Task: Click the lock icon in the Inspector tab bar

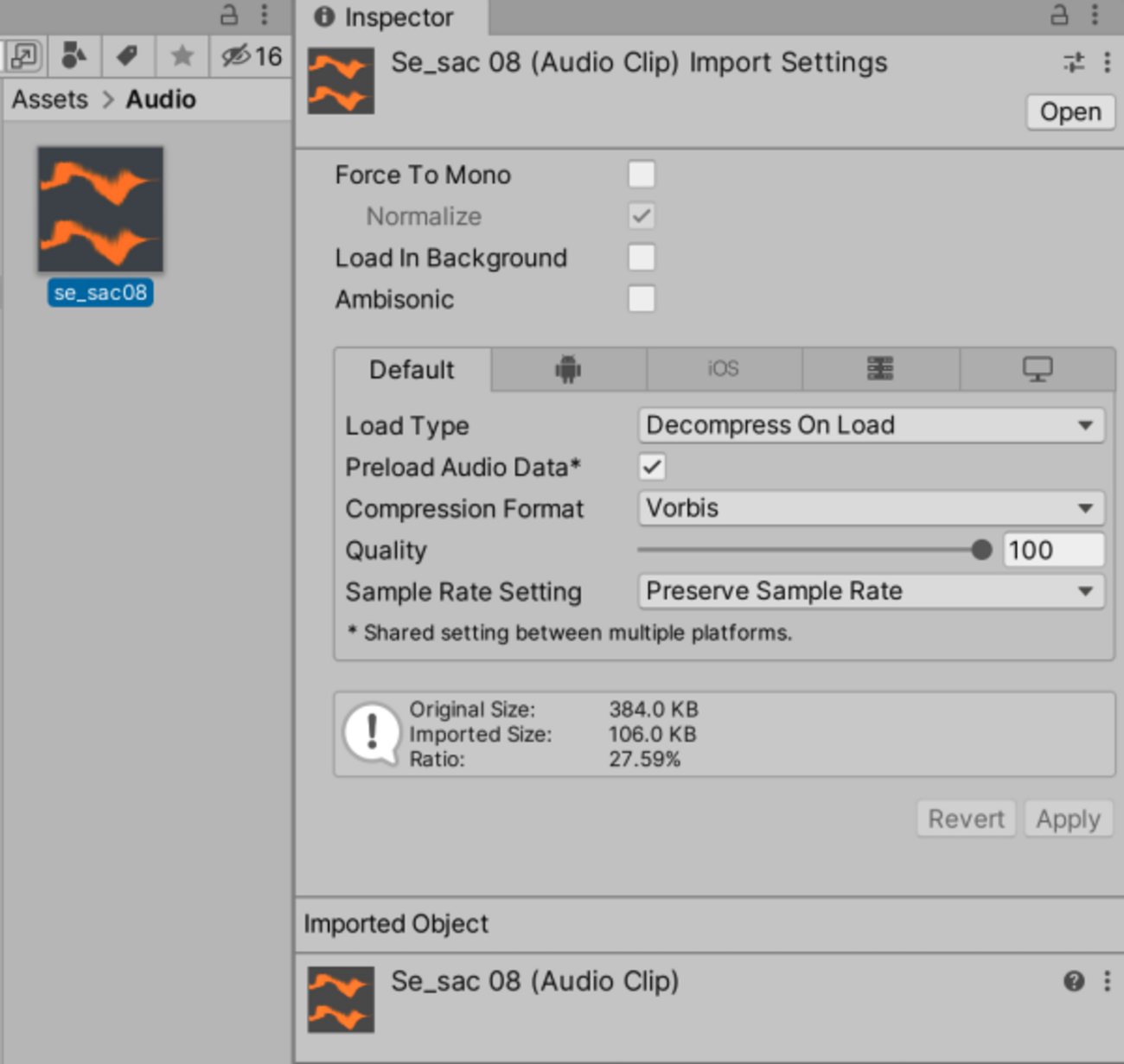Action: 1059,15
